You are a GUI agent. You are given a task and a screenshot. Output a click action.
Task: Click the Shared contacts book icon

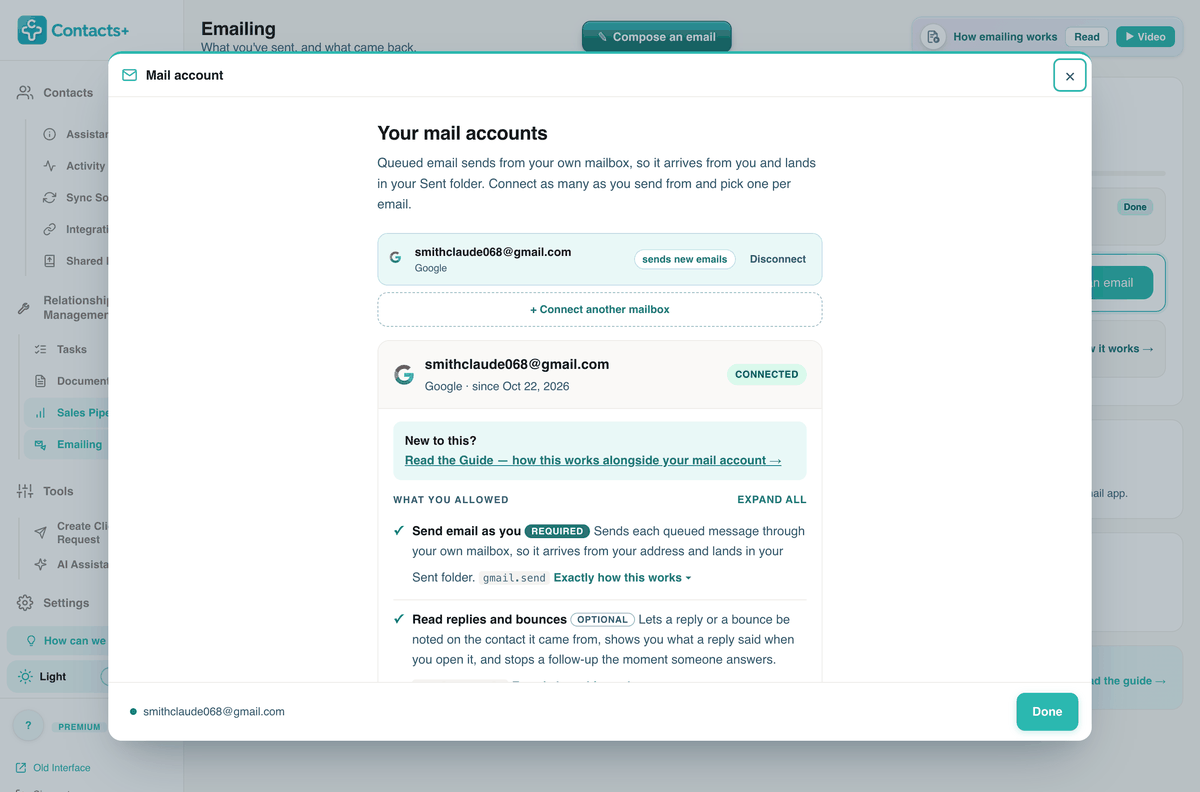point(49,261)
